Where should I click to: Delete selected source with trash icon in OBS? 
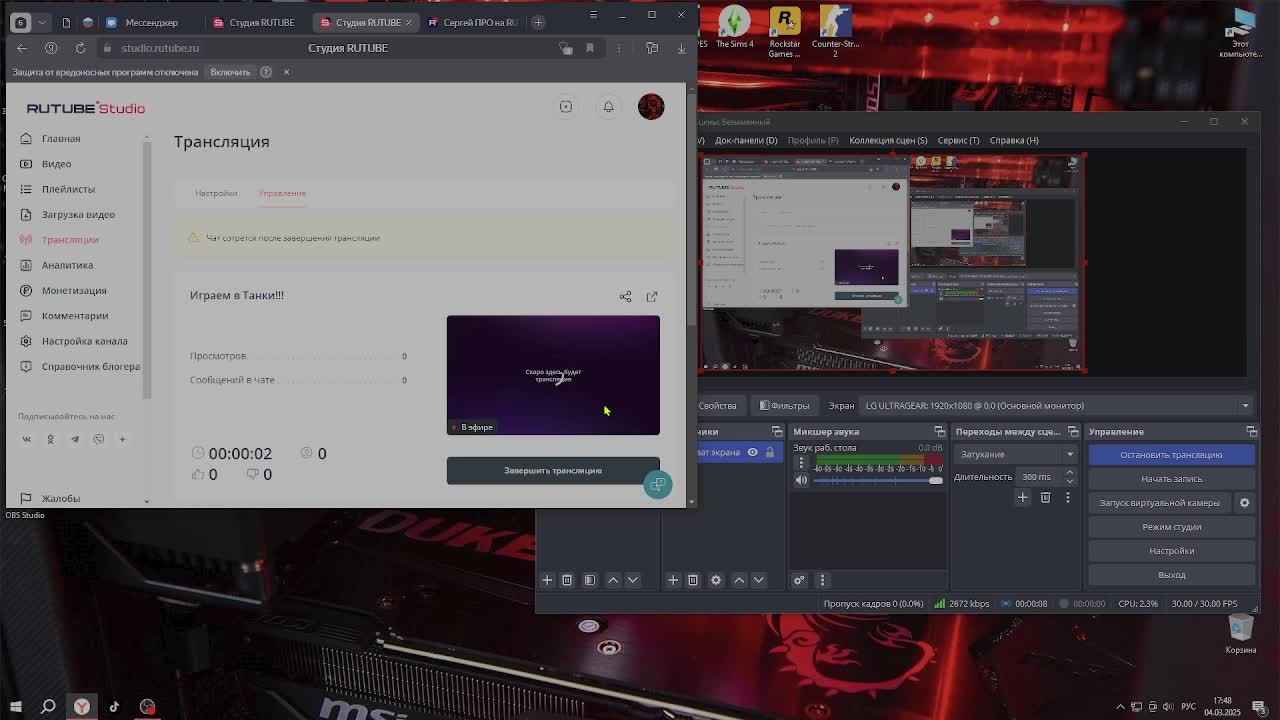tap(693, 580)
